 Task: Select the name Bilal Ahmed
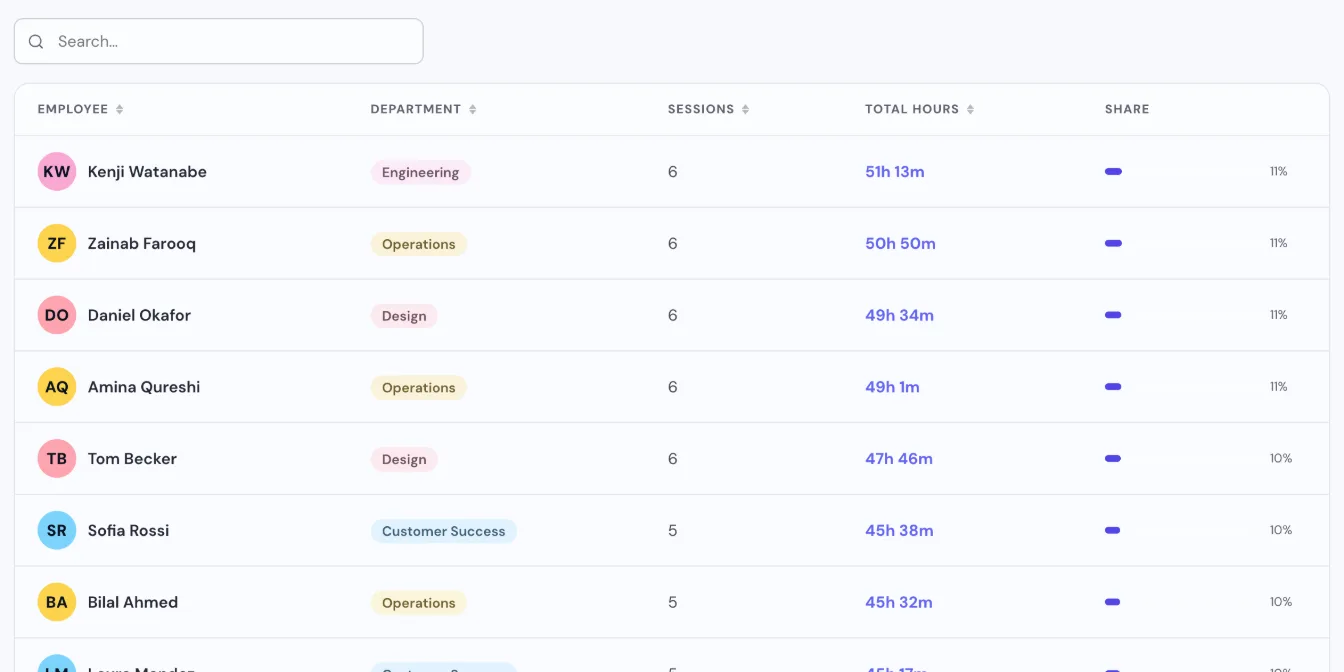point(133,602)
